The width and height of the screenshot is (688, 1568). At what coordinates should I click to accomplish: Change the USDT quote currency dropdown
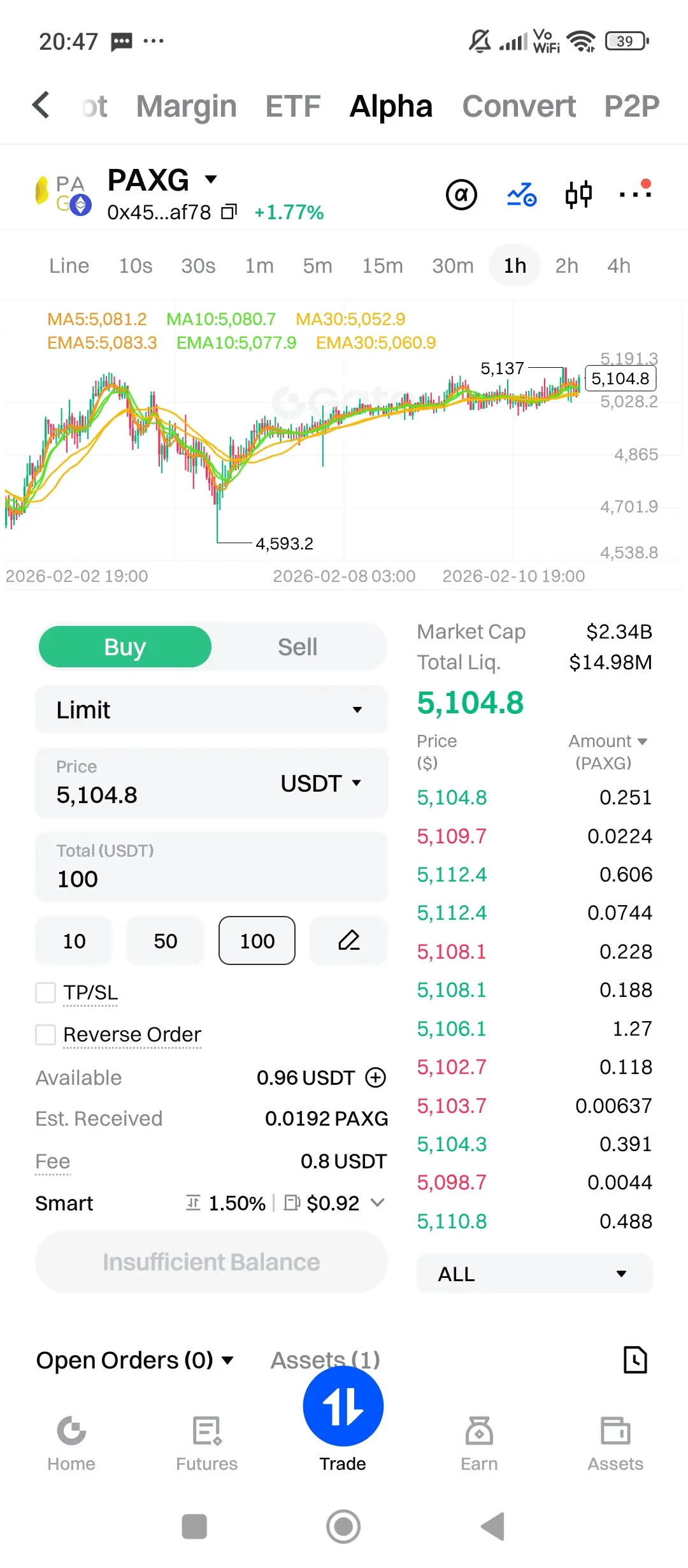(x=321, y=783)
